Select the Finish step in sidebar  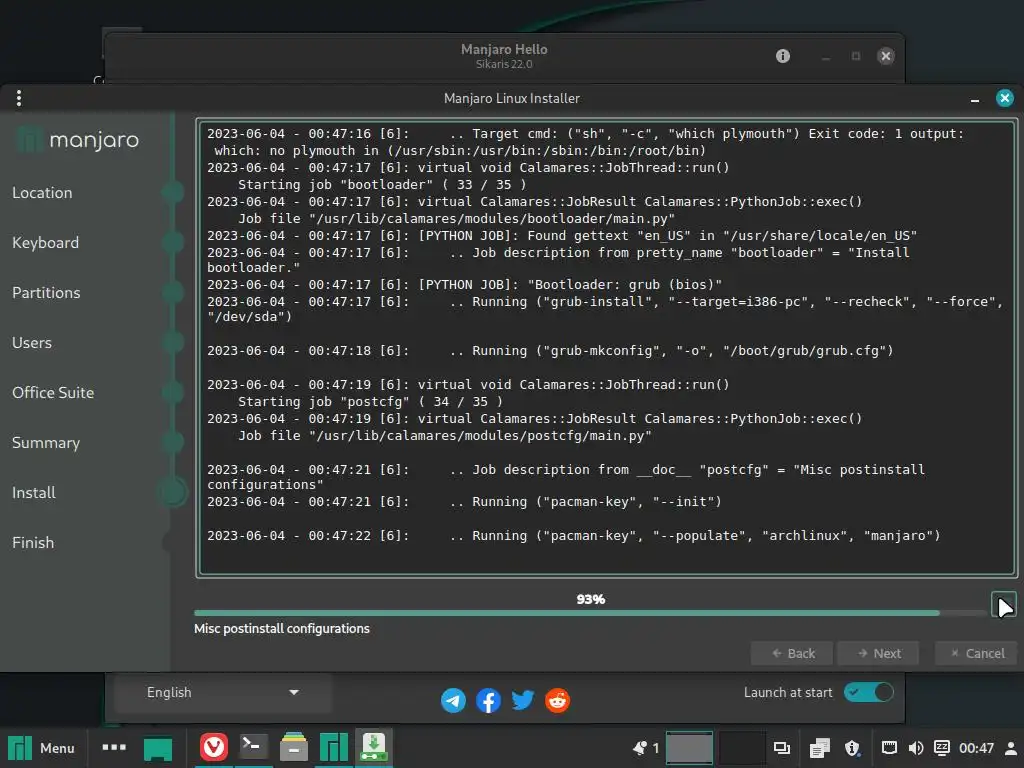(x=33, y=543)
